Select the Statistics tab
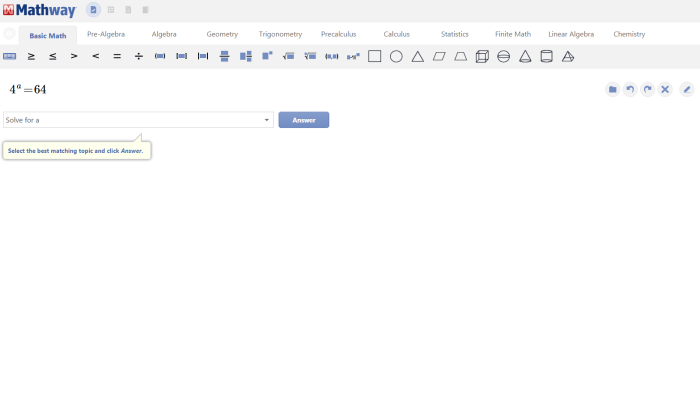The height and width of the screenshot is (394, 700). [454, 34]
